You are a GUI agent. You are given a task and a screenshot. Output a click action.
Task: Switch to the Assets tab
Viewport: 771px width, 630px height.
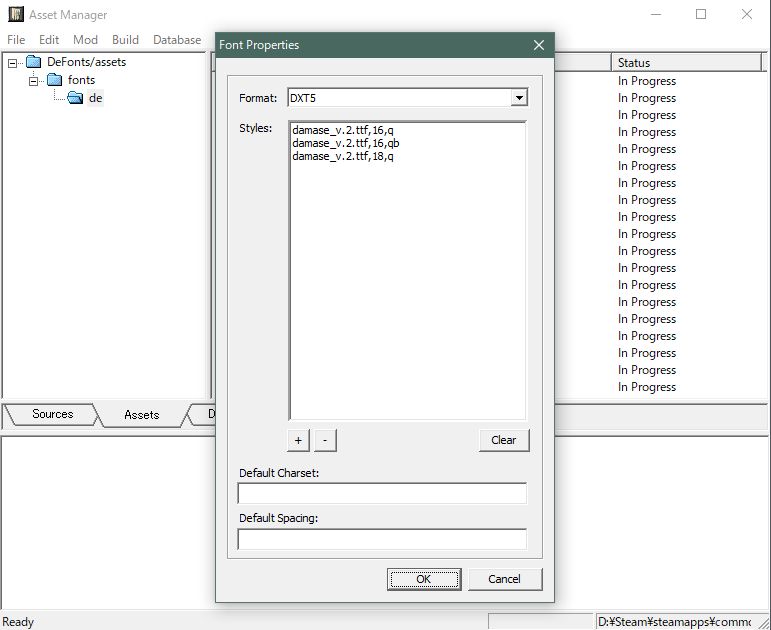coord(141,414)
